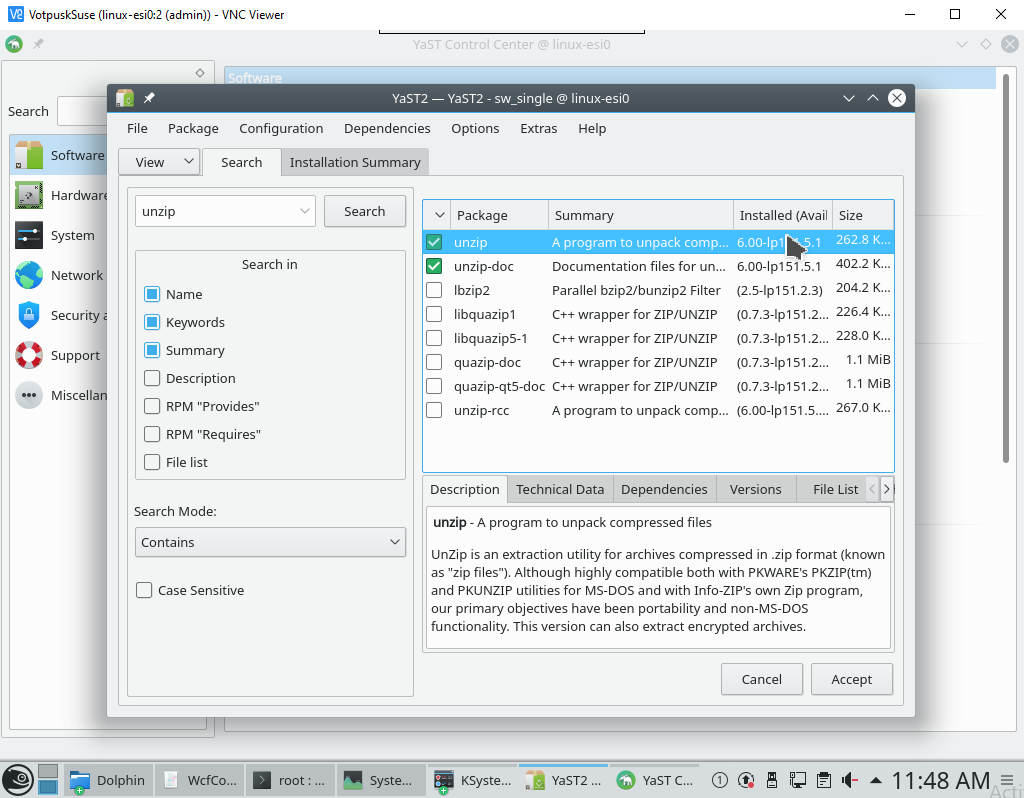Click the status column header arrow
The image size is (1024, 798).
pyautogui.click(x=439, y=215)
